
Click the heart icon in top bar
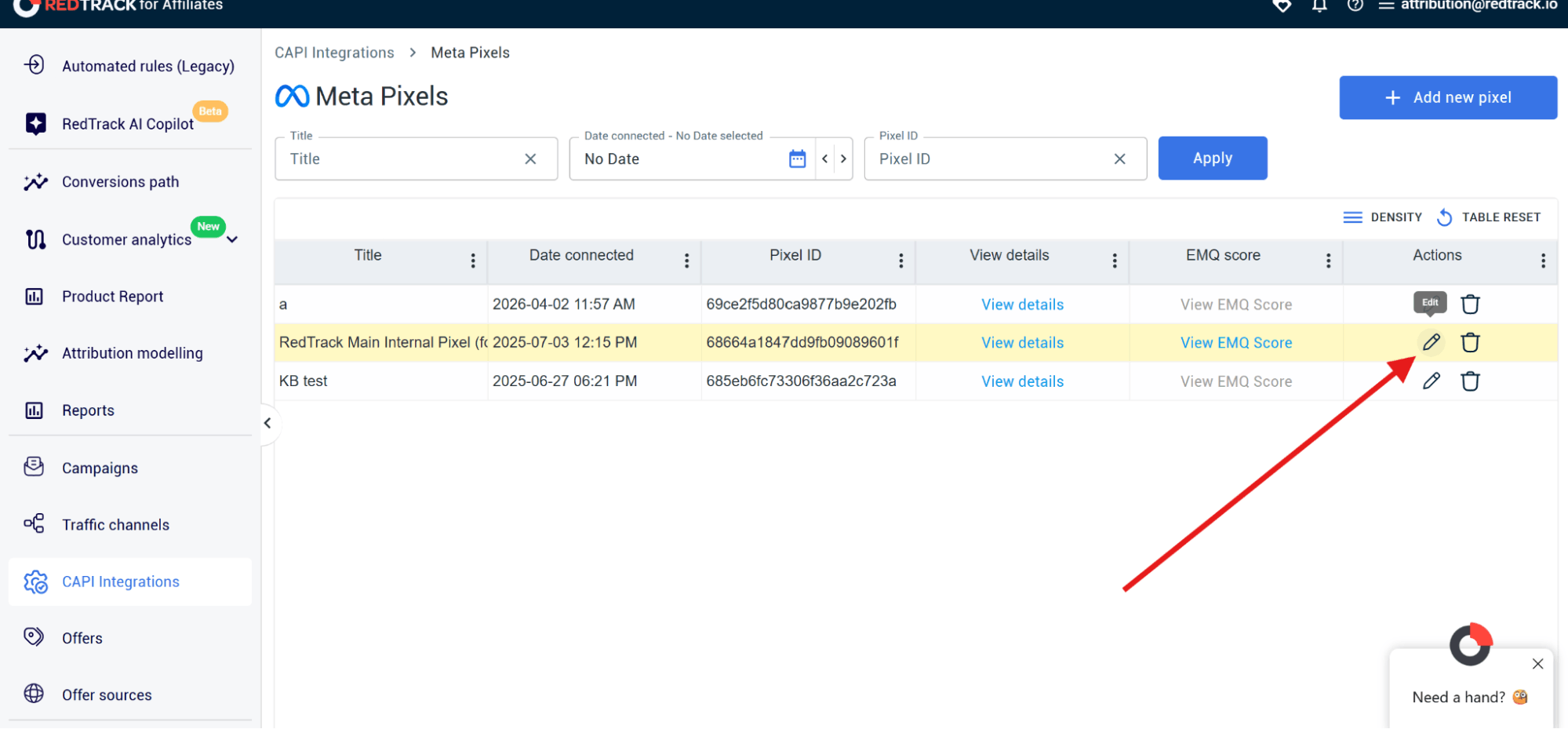coord(1282,5)
